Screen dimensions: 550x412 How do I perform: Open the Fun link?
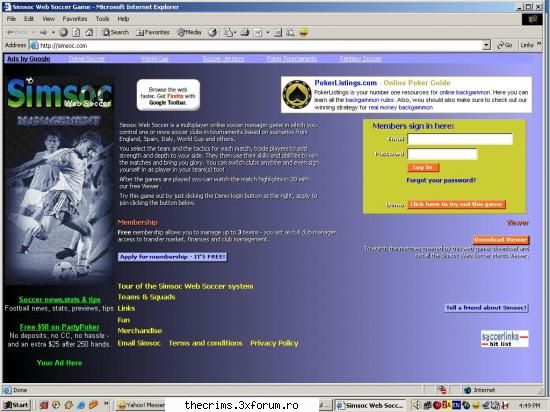point(123,320)
